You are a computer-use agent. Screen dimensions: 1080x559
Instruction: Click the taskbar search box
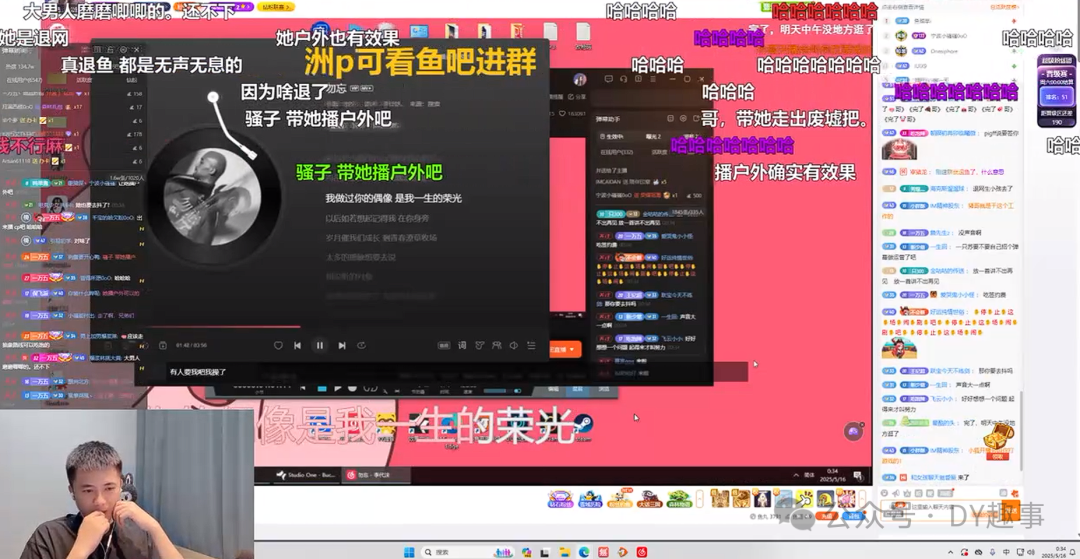coord(467,552)
